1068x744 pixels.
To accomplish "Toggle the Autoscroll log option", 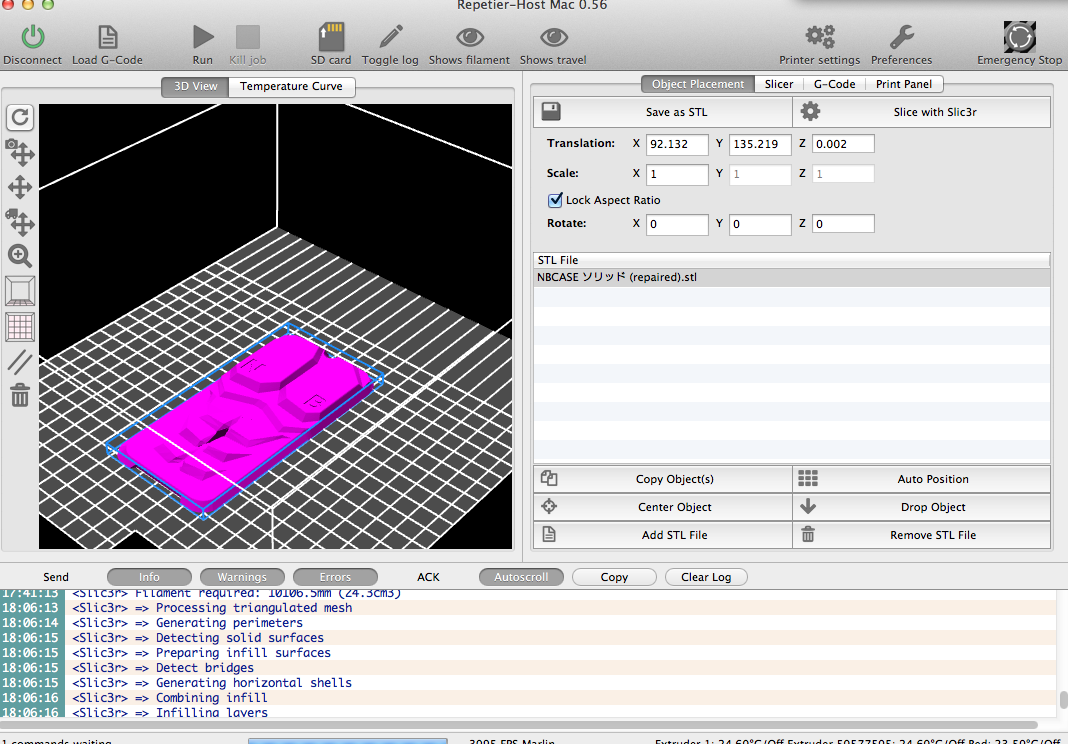I will click(x=521, y=577).
